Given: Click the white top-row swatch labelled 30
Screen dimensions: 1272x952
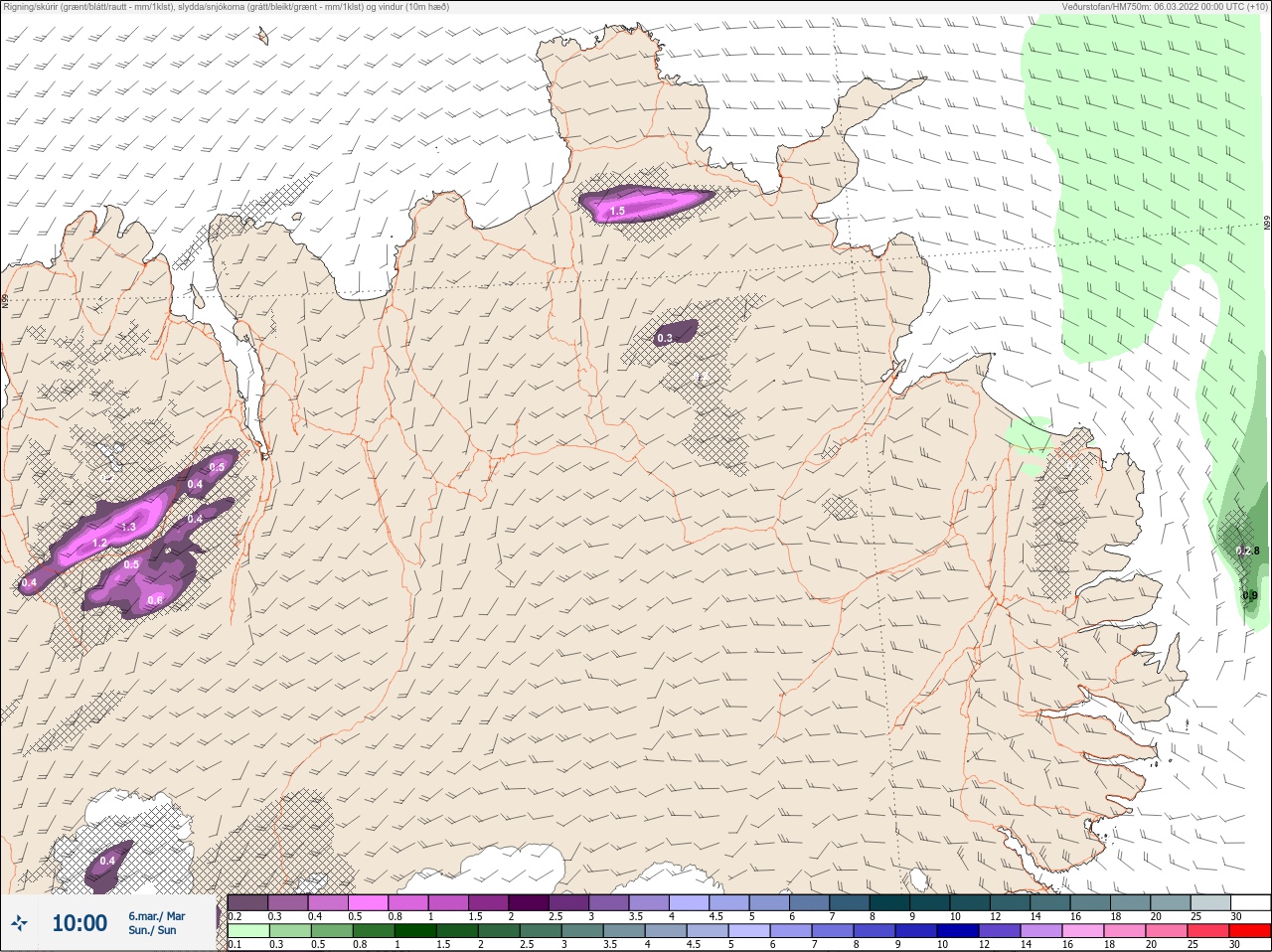Looking at the screenshot, I should (1251, 902).
